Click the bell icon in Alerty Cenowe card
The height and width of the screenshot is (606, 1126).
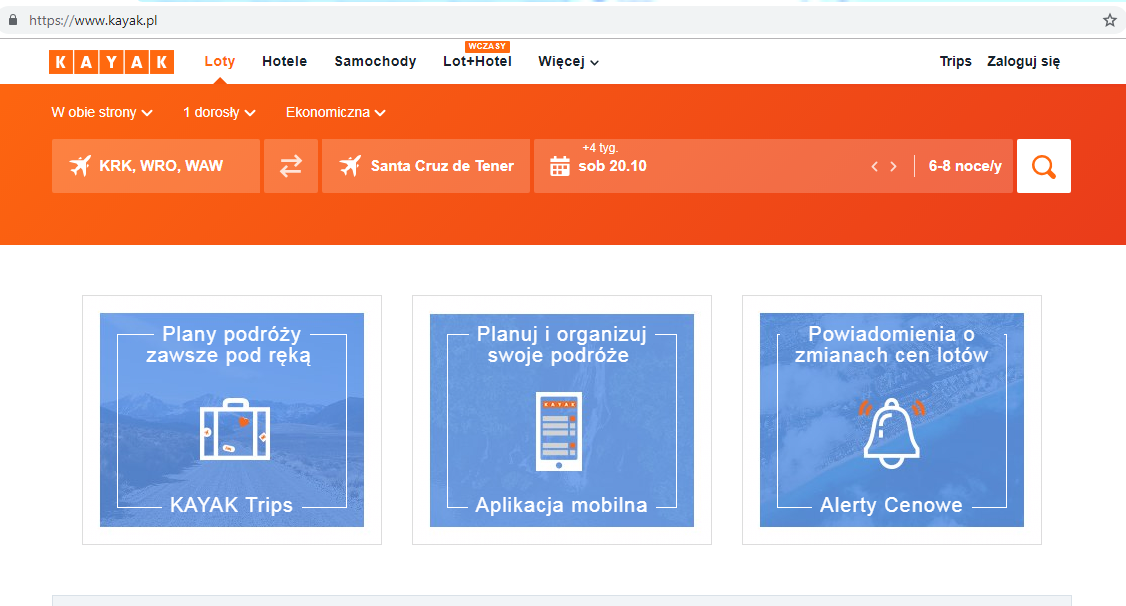pyautogui.click(x=891, y=433)
